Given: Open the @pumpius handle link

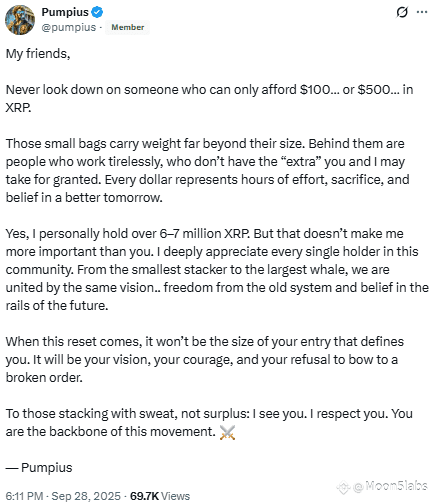Looking at the screenshot, I should 68,27.
